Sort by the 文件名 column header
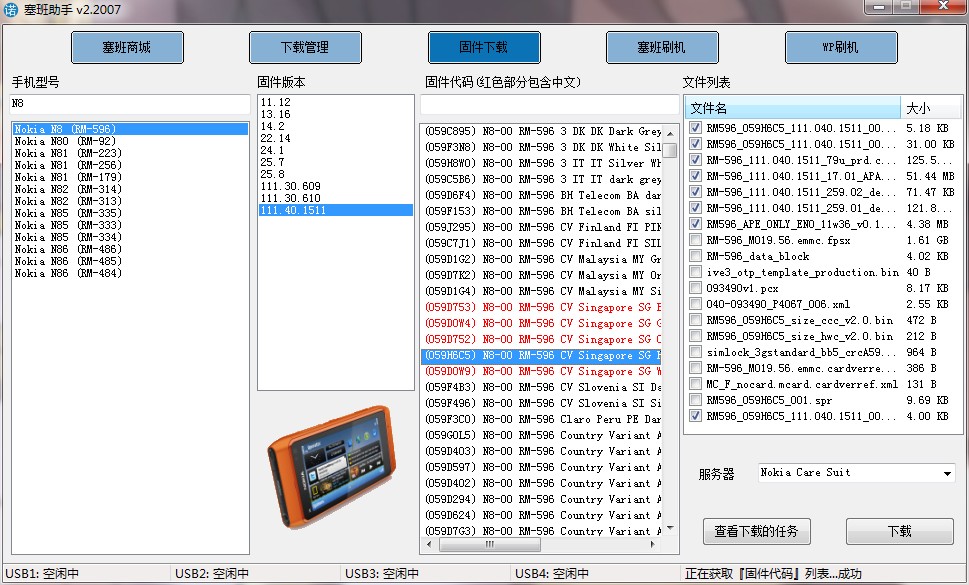 click(x=793, y=108)
